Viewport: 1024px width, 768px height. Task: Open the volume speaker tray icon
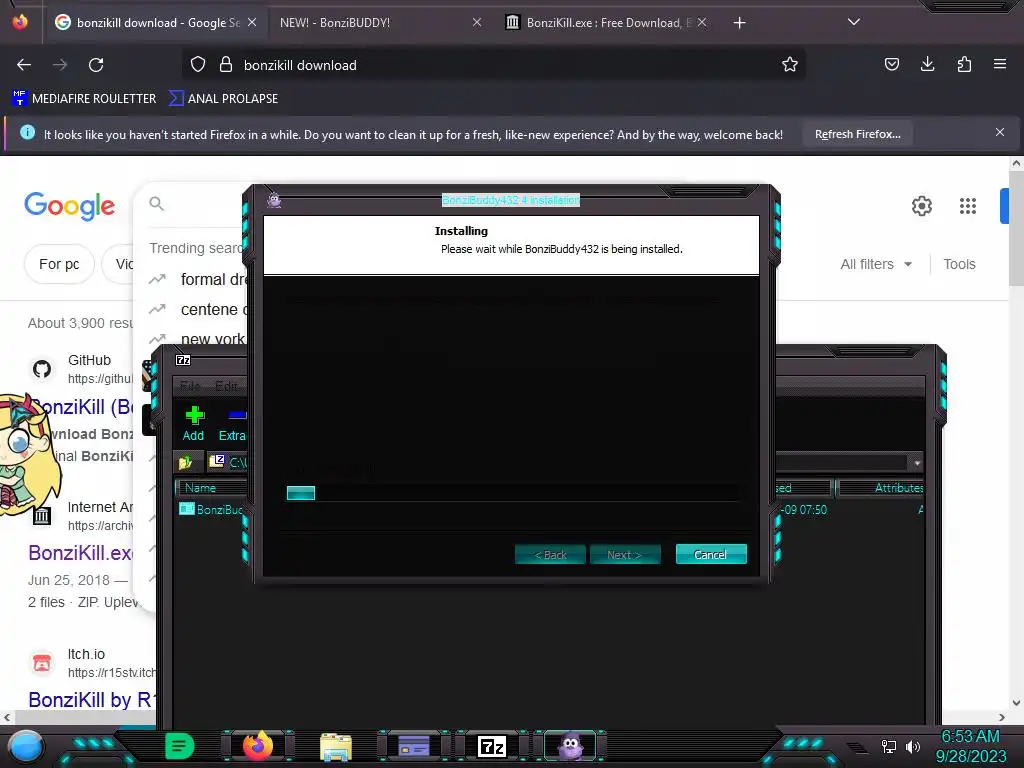pos(913,746)
